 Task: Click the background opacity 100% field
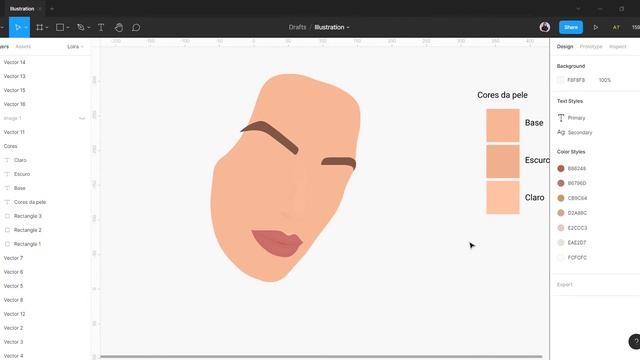pyautogui.click(x=605, y=80)
